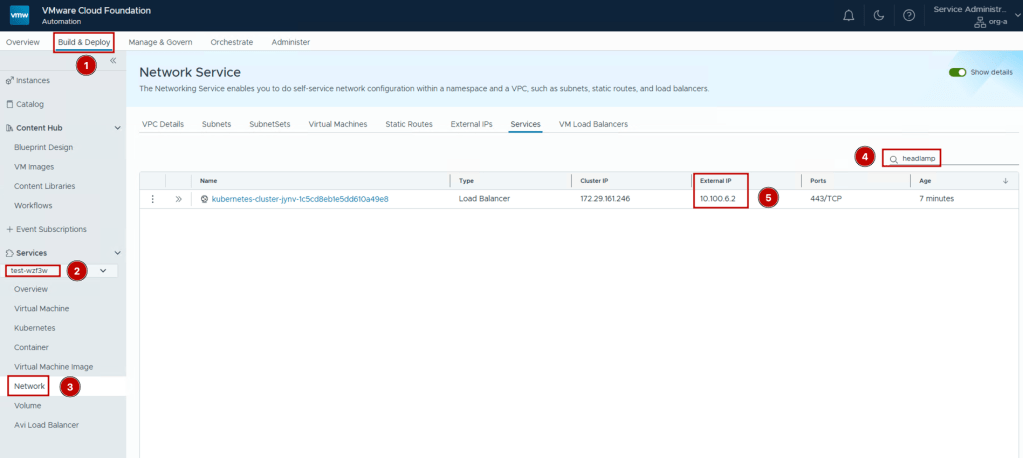Click the Catalog sidebar icon

coord(9,104)
